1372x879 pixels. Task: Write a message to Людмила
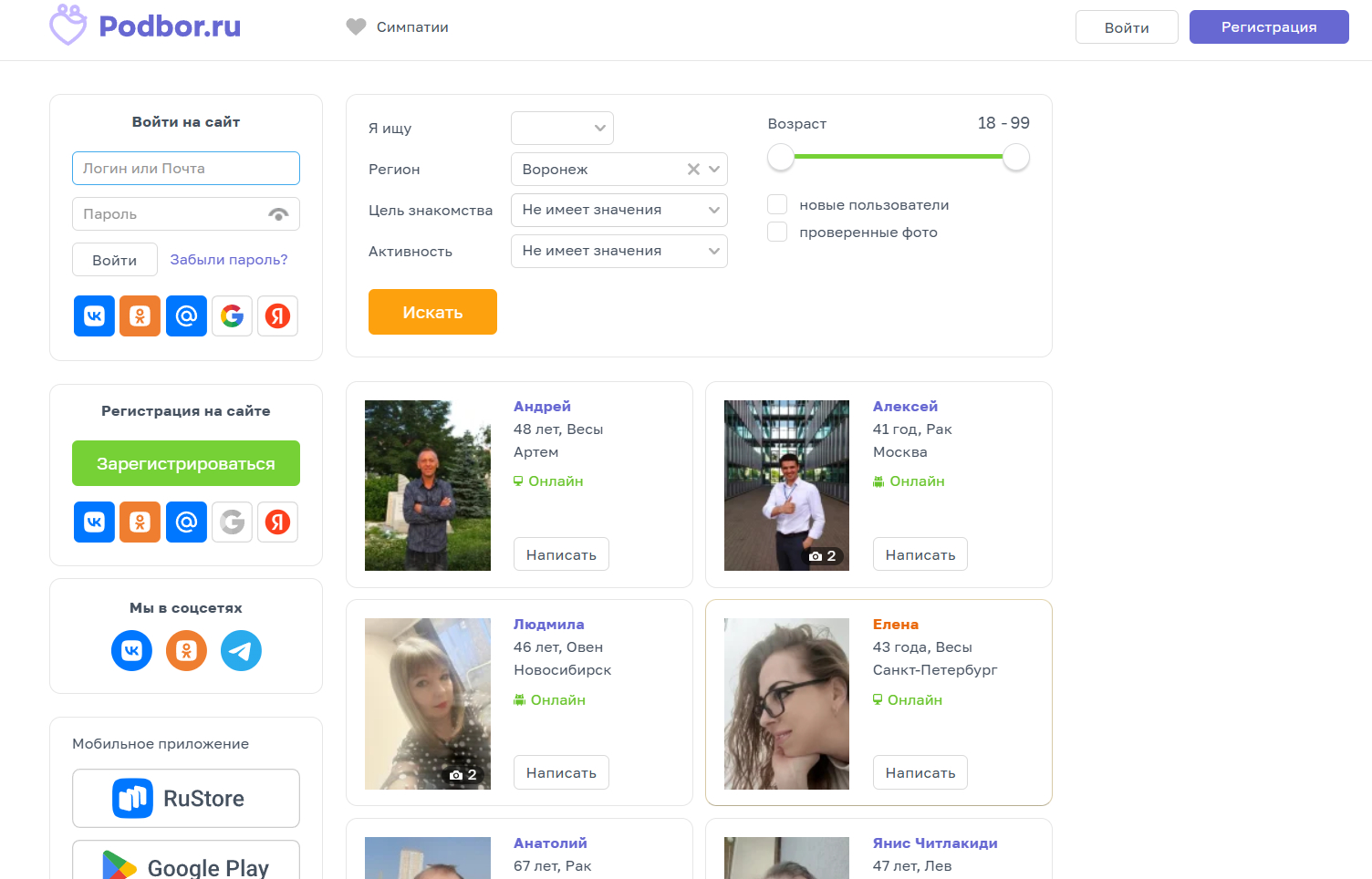point(561,772)
